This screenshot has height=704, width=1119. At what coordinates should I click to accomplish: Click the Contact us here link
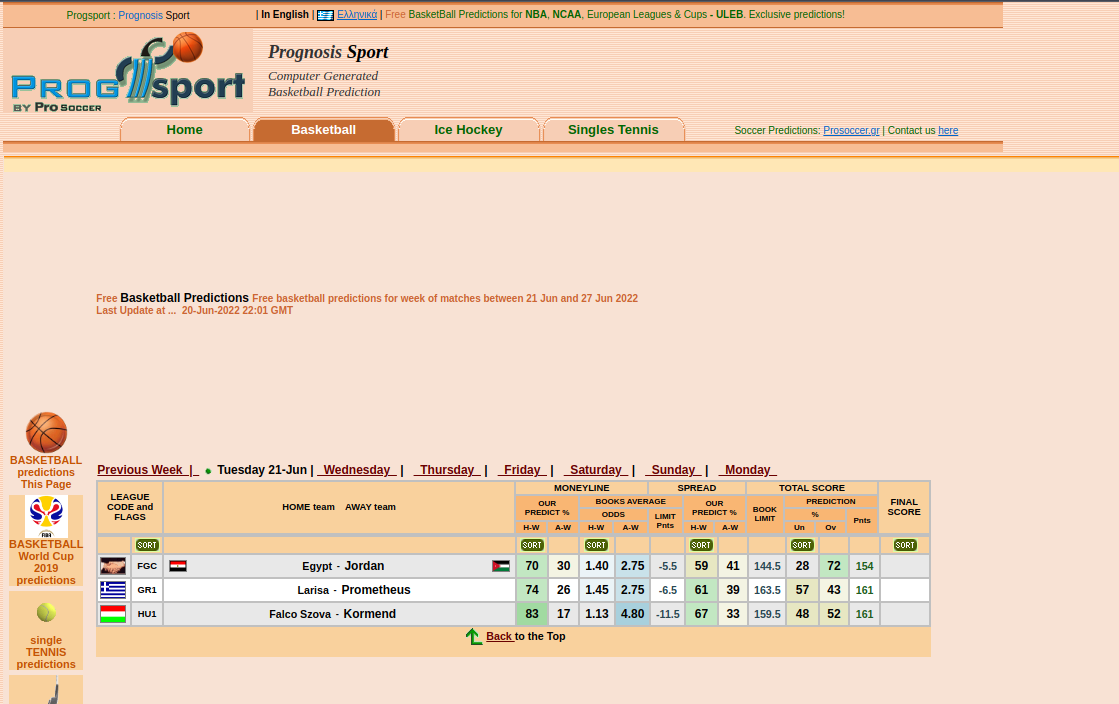(x=948, y=131)
